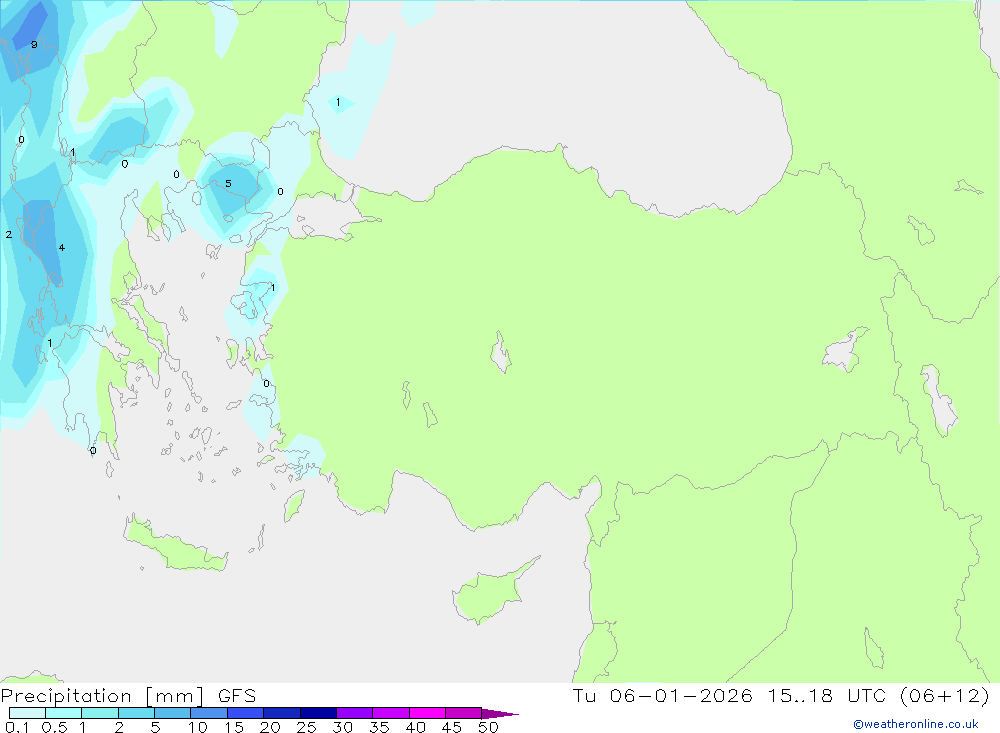Pick the 35–40 mm violet legend swatch
This screenshot has width=1000, height=733.
tap(390, 713)
